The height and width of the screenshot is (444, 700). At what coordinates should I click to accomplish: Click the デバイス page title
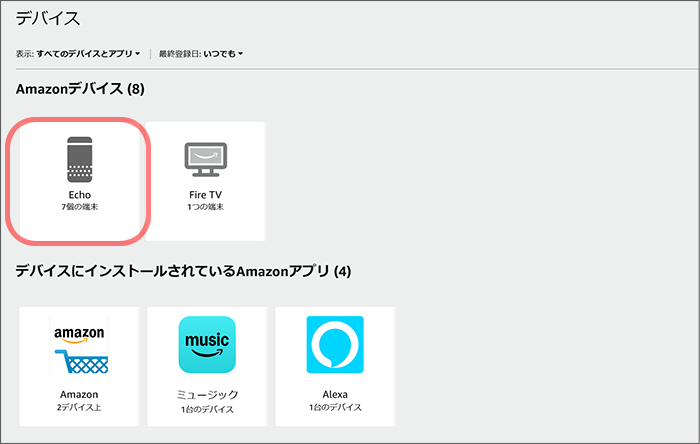pos(48,18)
